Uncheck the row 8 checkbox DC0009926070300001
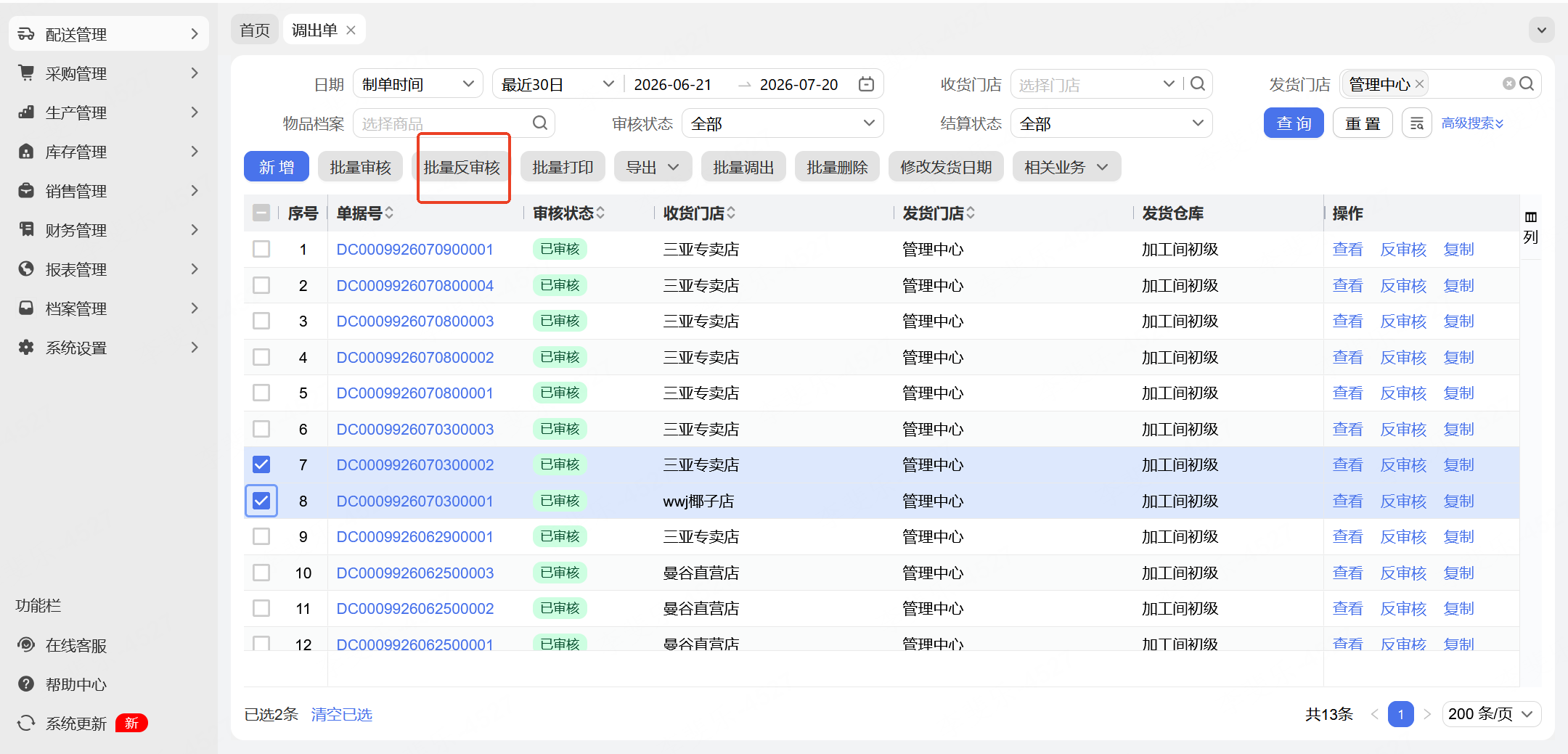Screen dimensions: 1568x754 [x=261, y=501]
